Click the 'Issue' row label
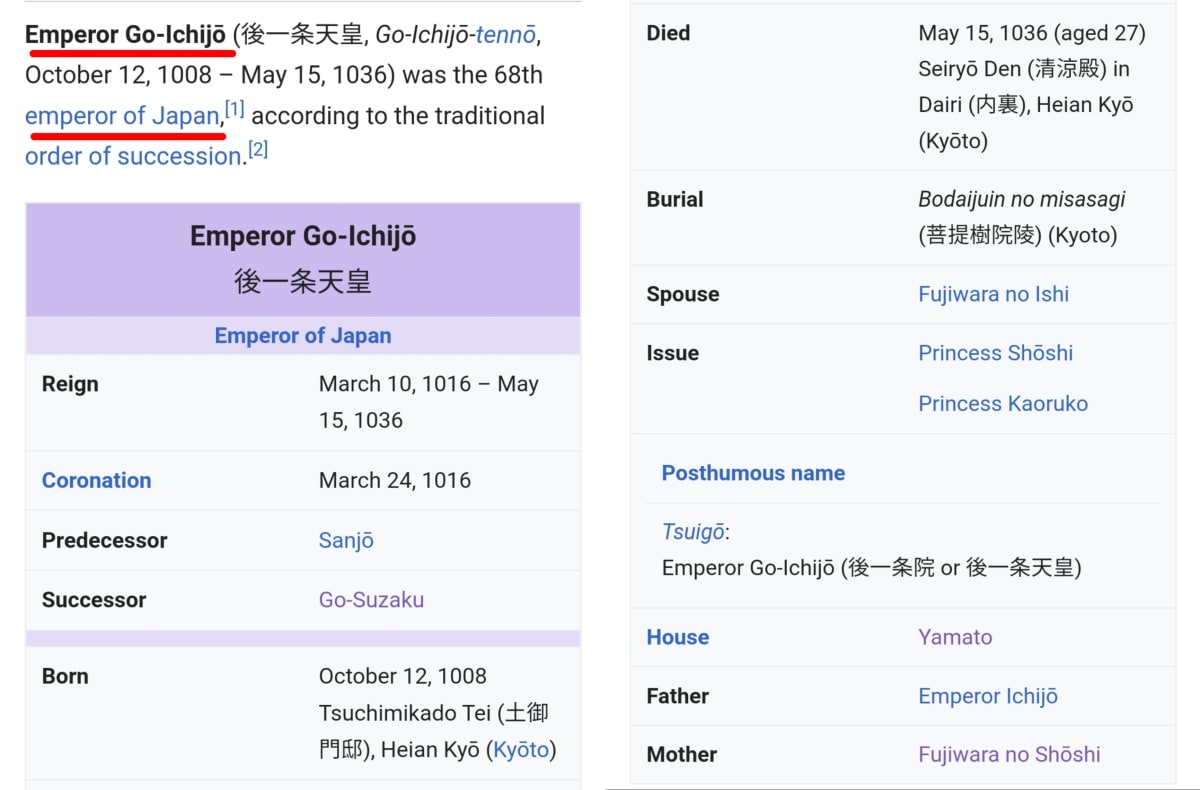 pos(673,353)
